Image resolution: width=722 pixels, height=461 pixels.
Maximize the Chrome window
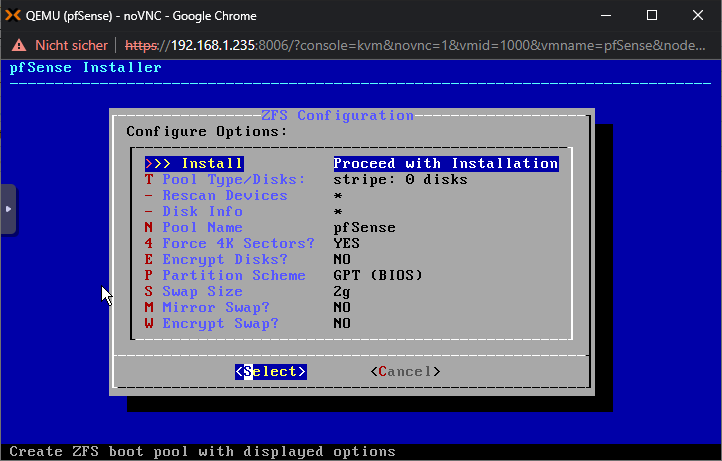(652, 15)
